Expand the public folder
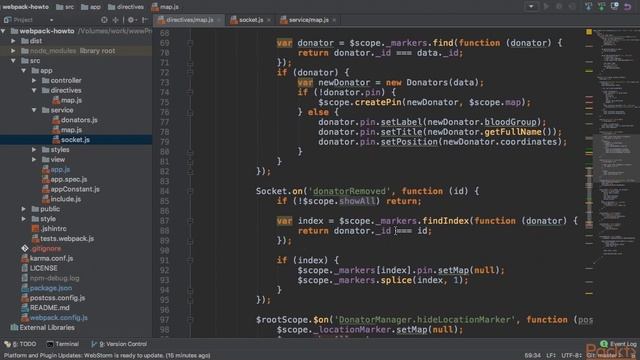 [24, 209]
